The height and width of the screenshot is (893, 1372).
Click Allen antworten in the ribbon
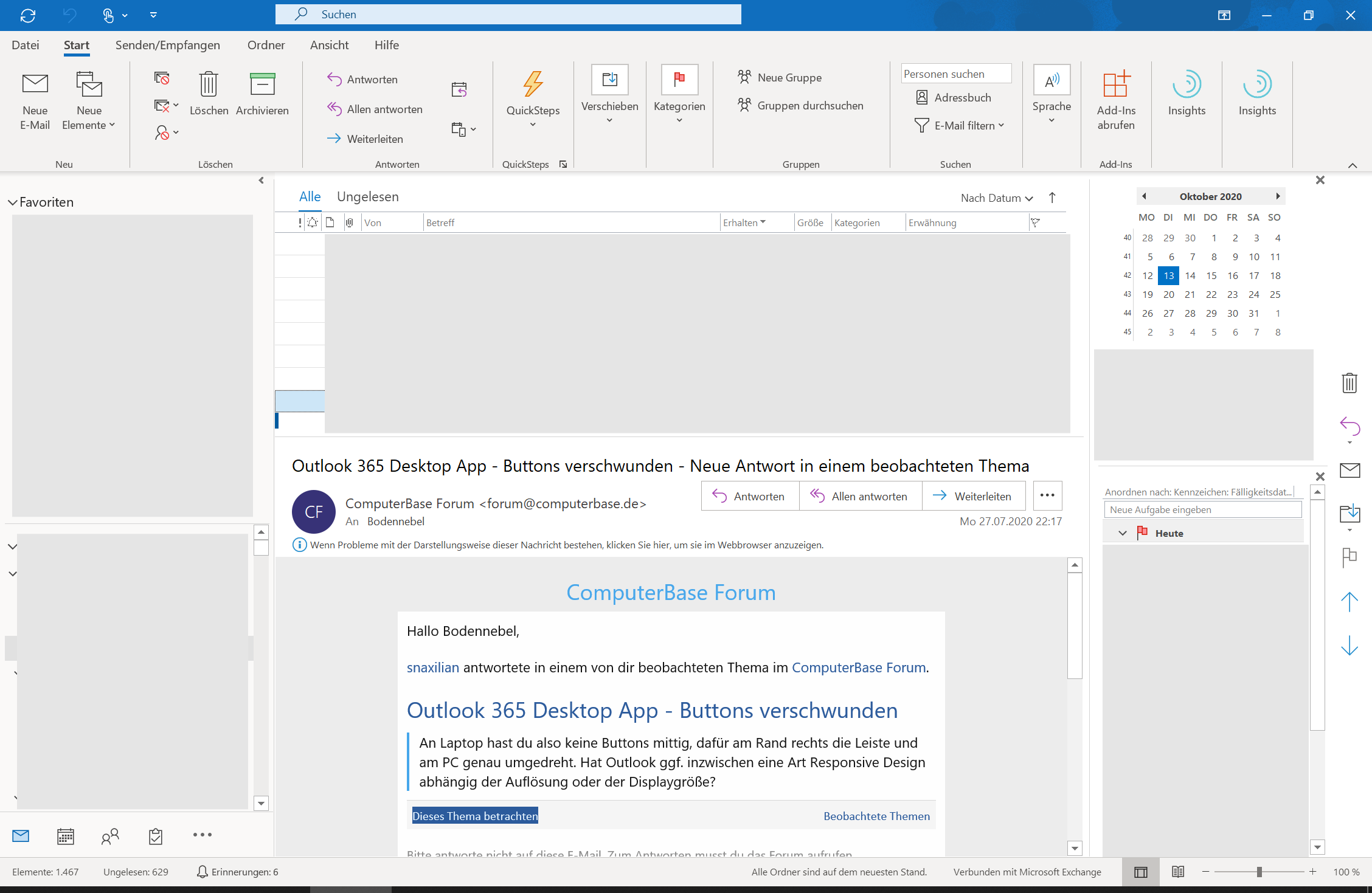[375, 109]
